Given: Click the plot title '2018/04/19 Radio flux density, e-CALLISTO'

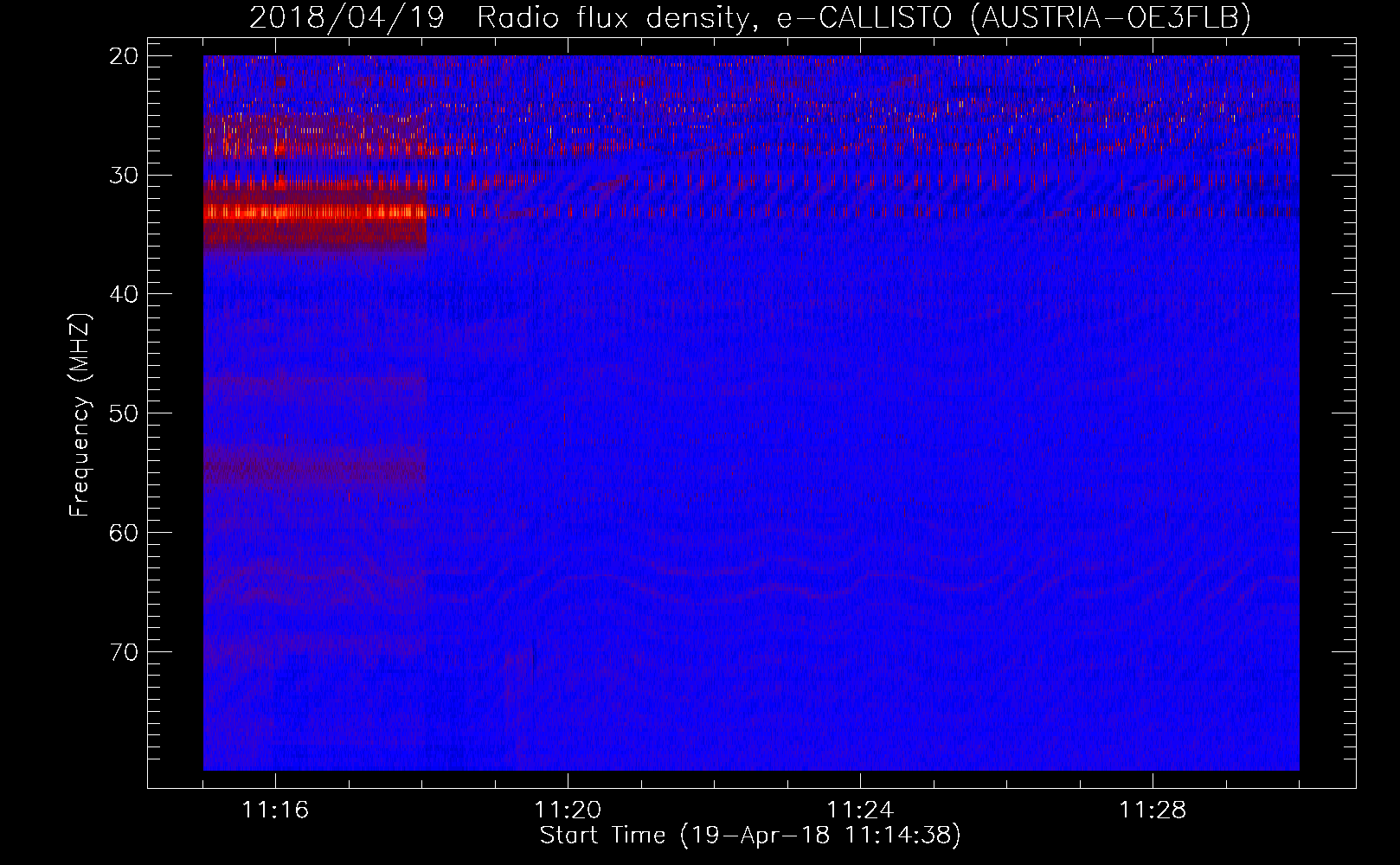Looking at the screenshot, I should 750,17.
